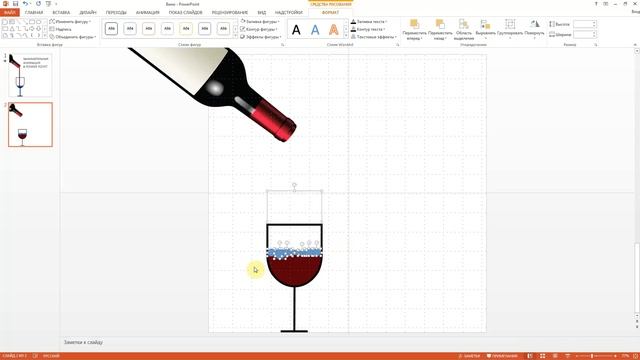
Task: Toggle ЗАМЕТКИ button in status bar
Action: (469, 356)
